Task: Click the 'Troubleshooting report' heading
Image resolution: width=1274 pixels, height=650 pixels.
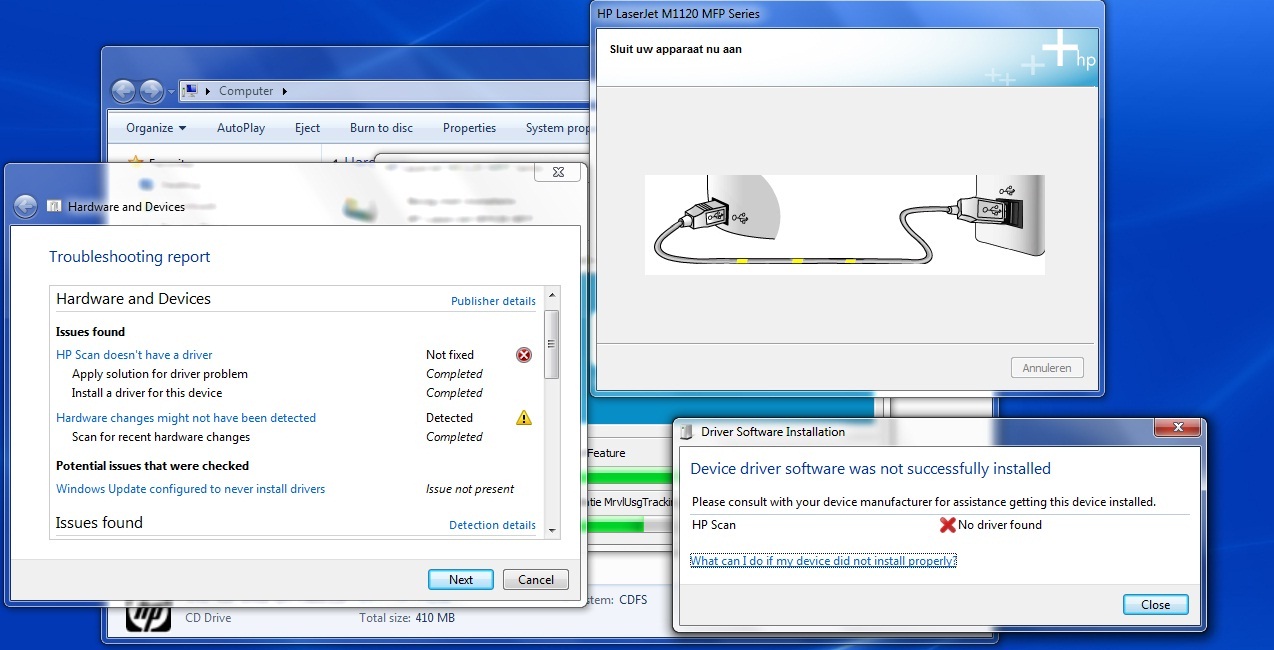Action: 130,257
